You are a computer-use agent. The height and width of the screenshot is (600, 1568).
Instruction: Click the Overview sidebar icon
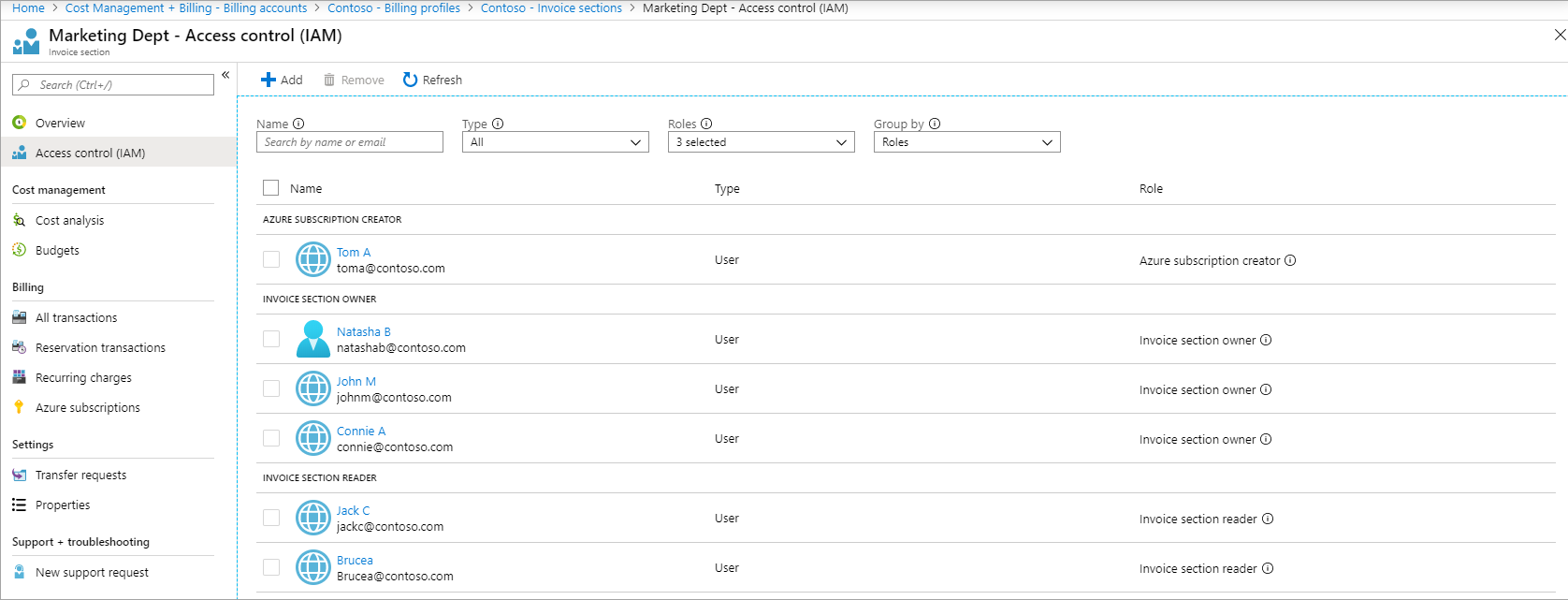click(19, 123)
